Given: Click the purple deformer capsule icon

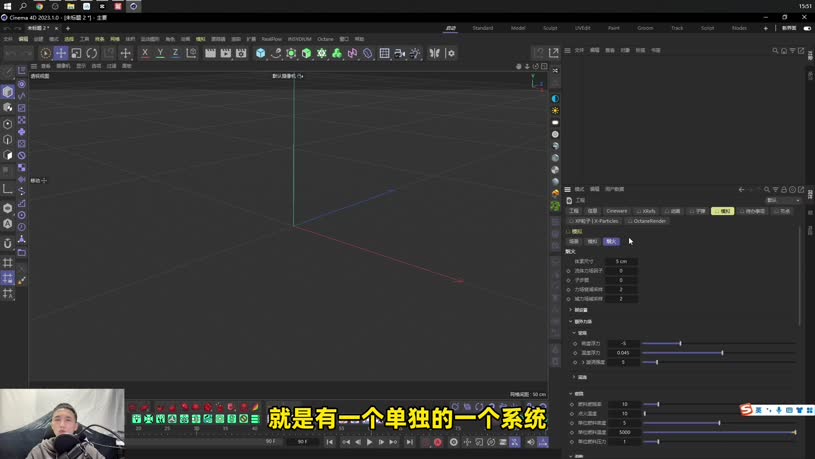Looking at the screenshot, I should pyautogui.click(x=367, y=53).
